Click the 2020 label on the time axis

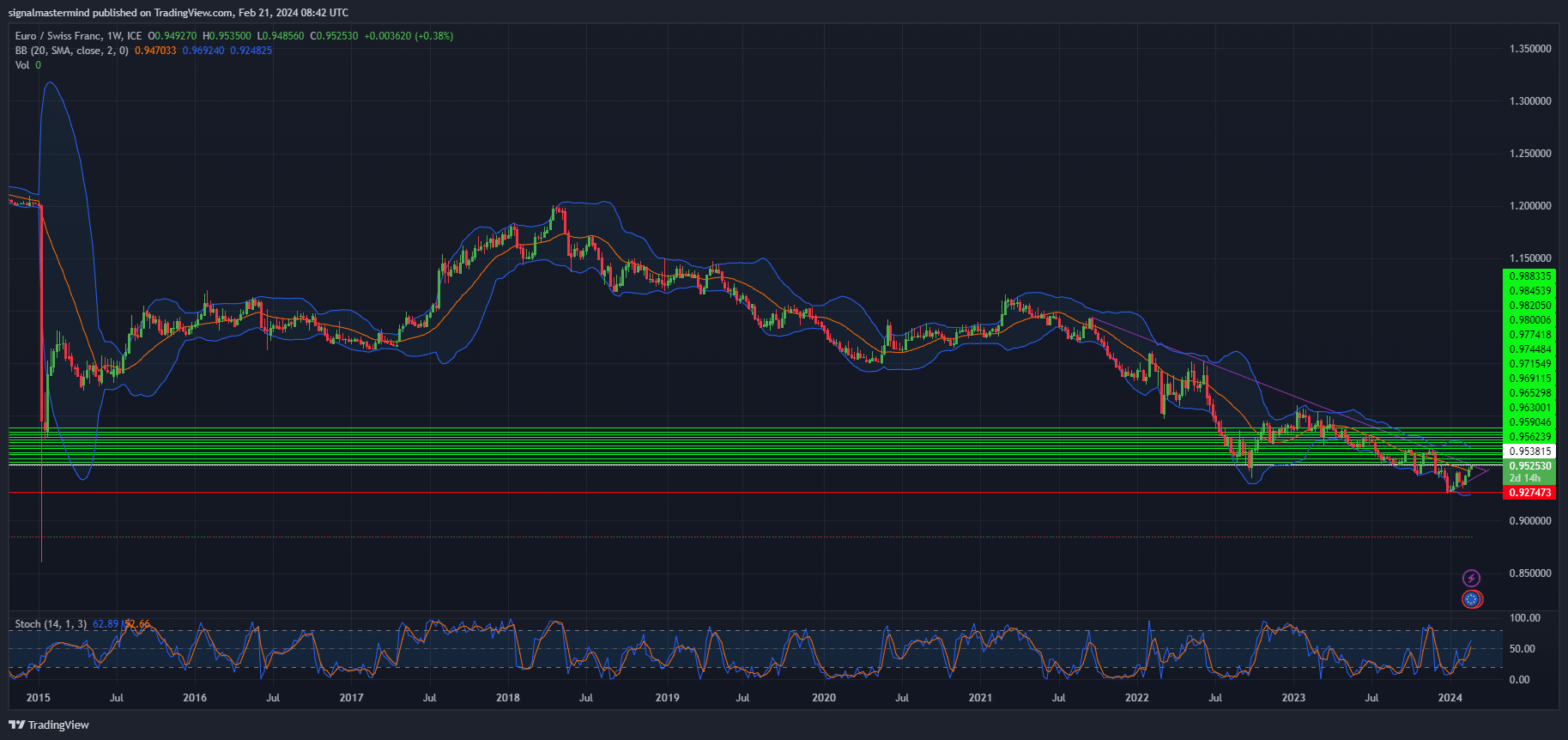(824, 698)
